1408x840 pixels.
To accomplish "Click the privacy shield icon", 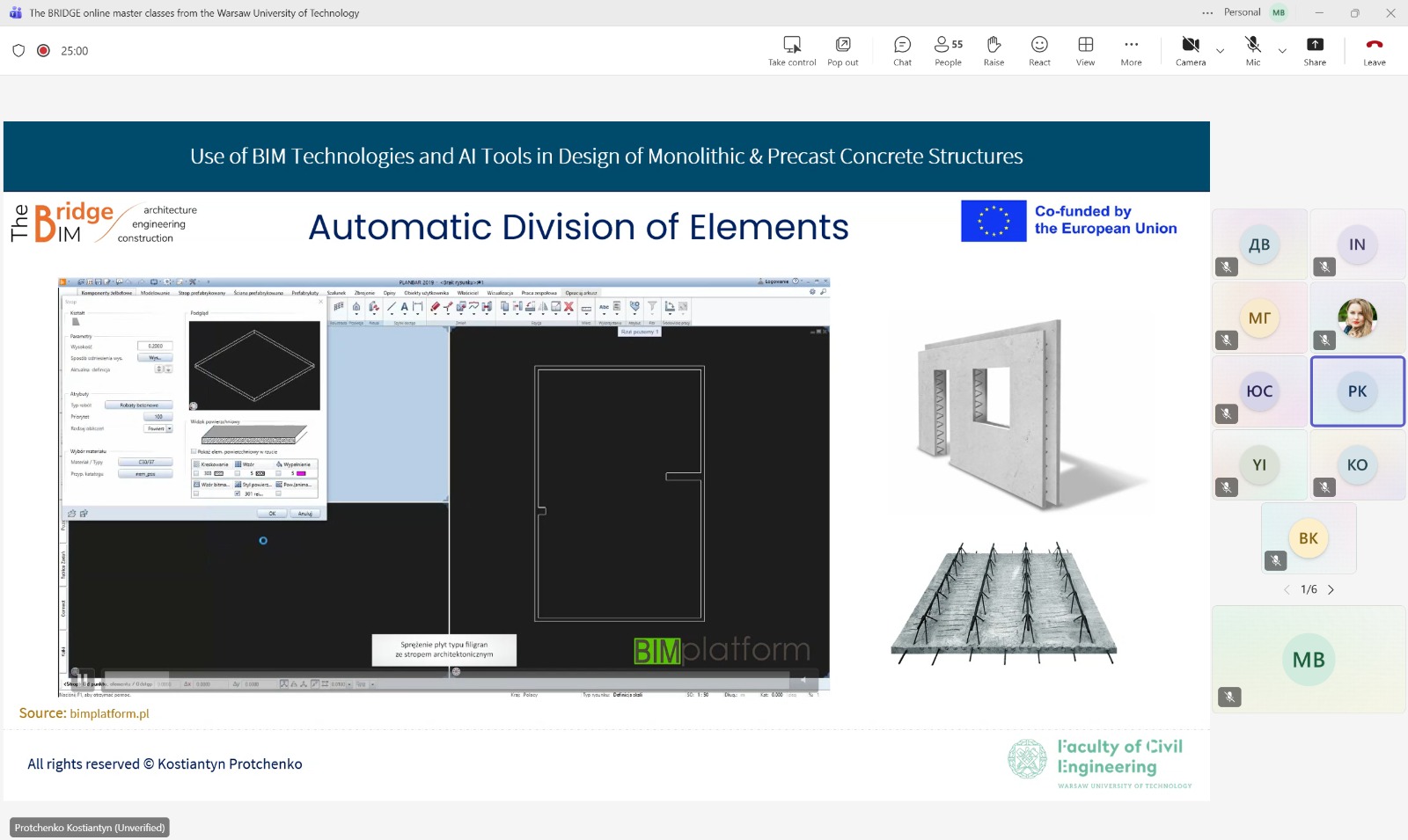I will [x=18, y=51].
